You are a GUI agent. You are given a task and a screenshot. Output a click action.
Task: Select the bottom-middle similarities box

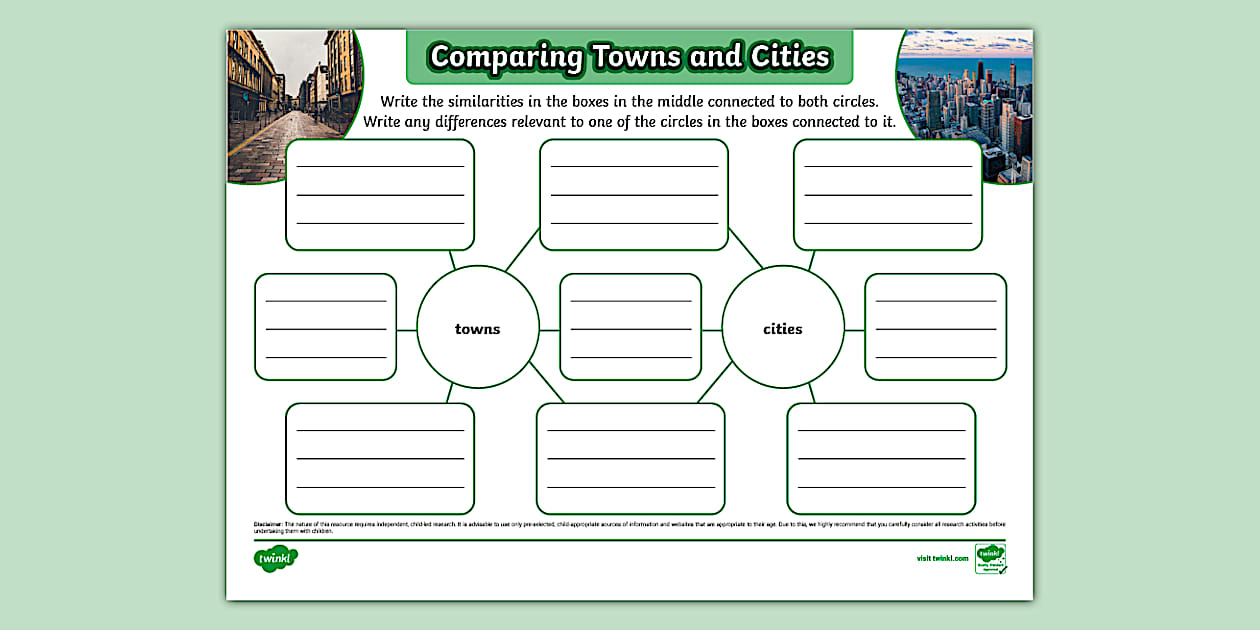click(x=631, y=458)
